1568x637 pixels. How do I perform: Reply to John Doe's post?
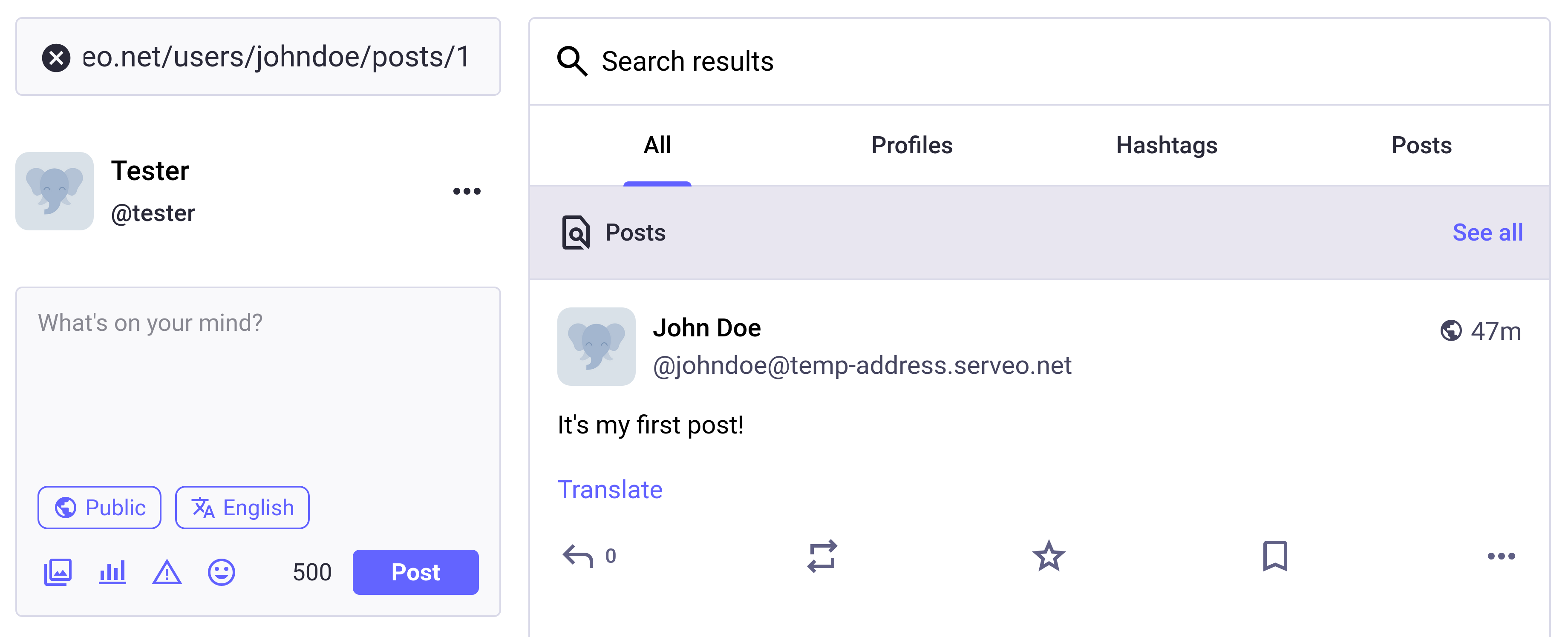tap(578, 556)
